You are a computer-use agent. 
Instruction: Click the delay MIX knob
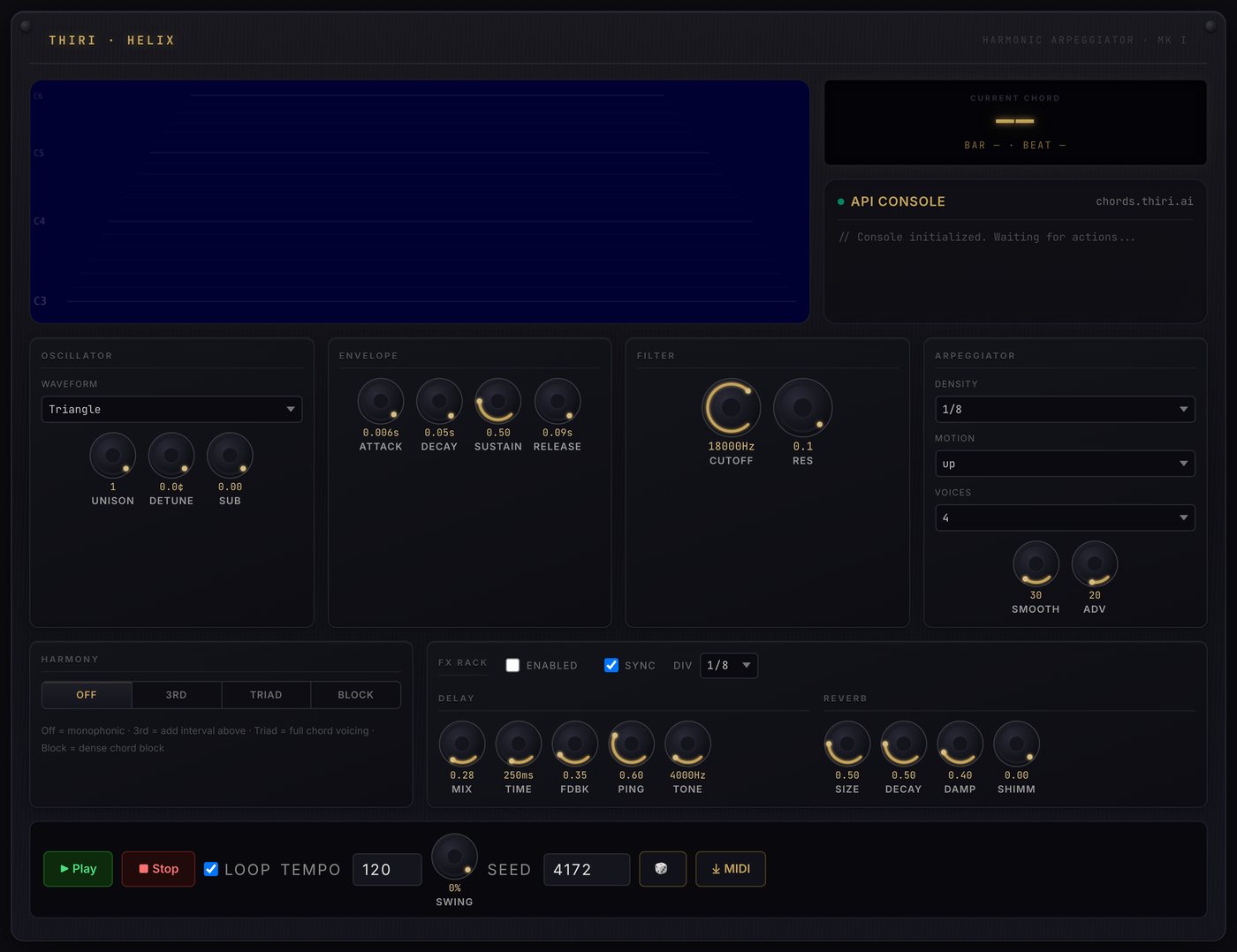coord(462,744)
